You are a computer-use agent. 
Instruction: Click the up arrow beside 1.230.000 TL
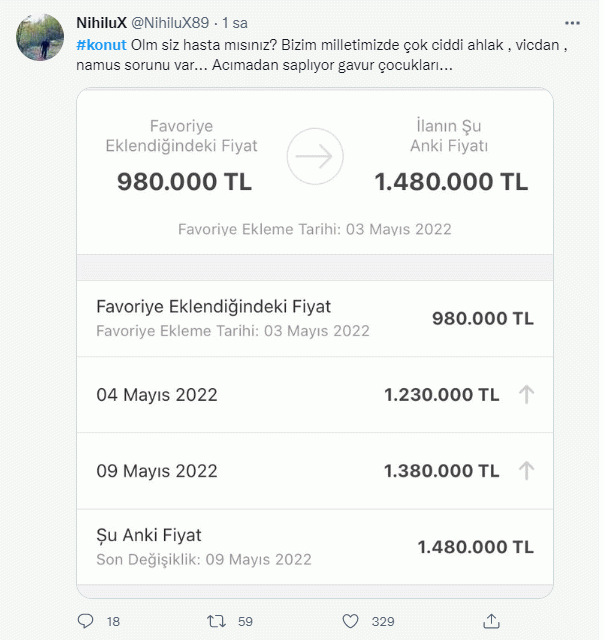pyautogui.click(x=527, y=394)
